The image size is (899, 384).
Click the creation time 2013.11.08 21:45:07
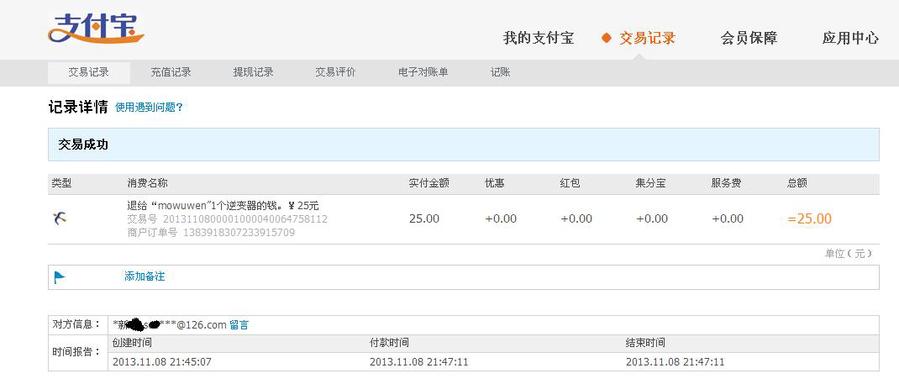162,362
